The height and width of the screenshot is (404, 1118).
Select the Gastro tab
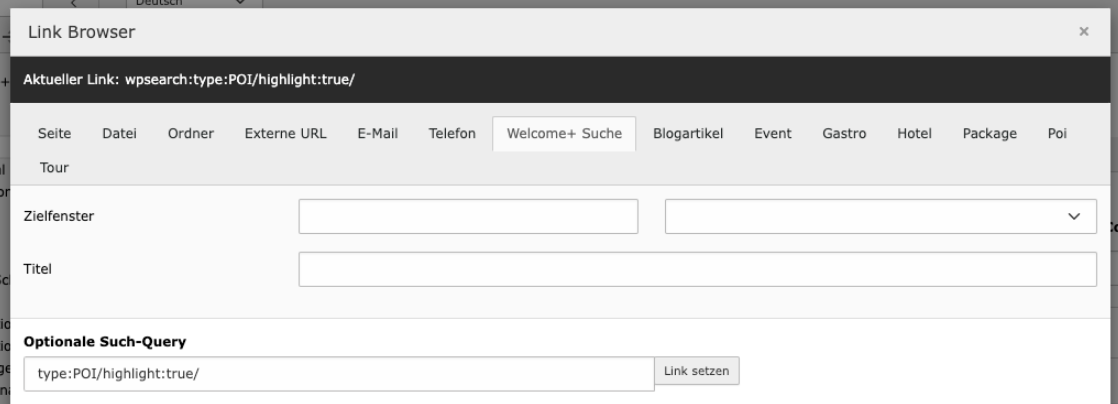(844, 134)
